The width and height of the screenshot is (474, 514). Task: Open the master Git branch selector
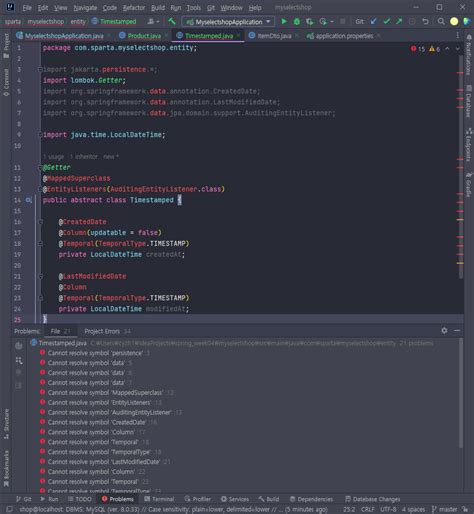point(445,509)
